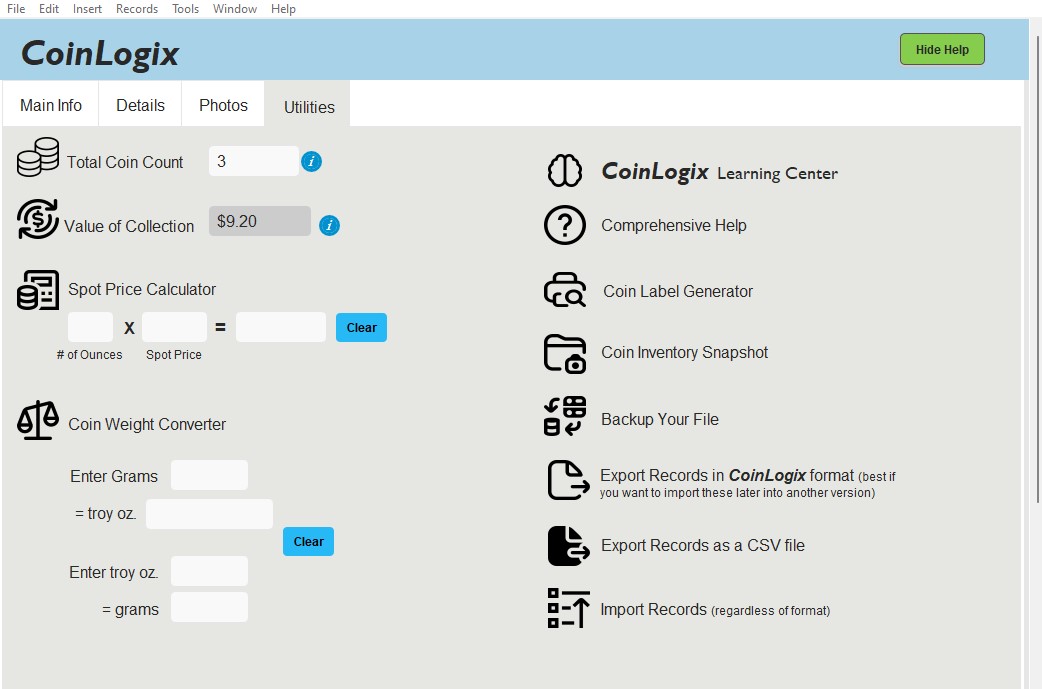
Task: Click the Spot Price Calculator result field
Action: pos(281,327)
